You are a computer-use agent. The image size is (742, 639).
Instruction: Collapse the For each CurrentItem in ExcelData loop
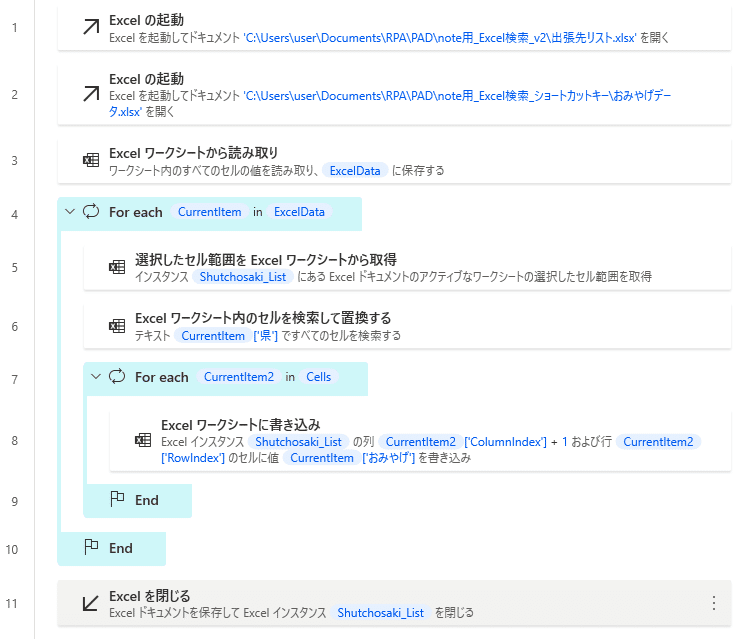(x=70, y=212)
